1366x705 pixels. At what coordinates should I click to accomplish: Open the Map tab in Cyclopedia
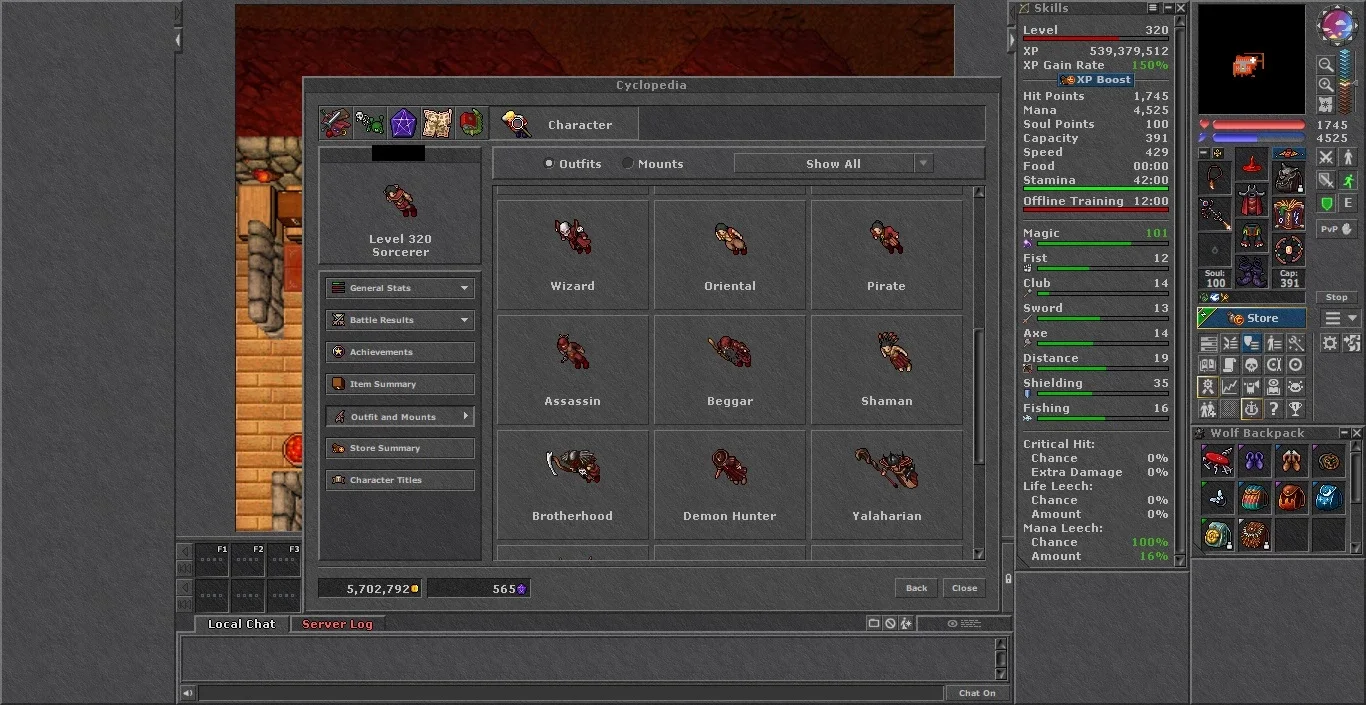(437, 123)
